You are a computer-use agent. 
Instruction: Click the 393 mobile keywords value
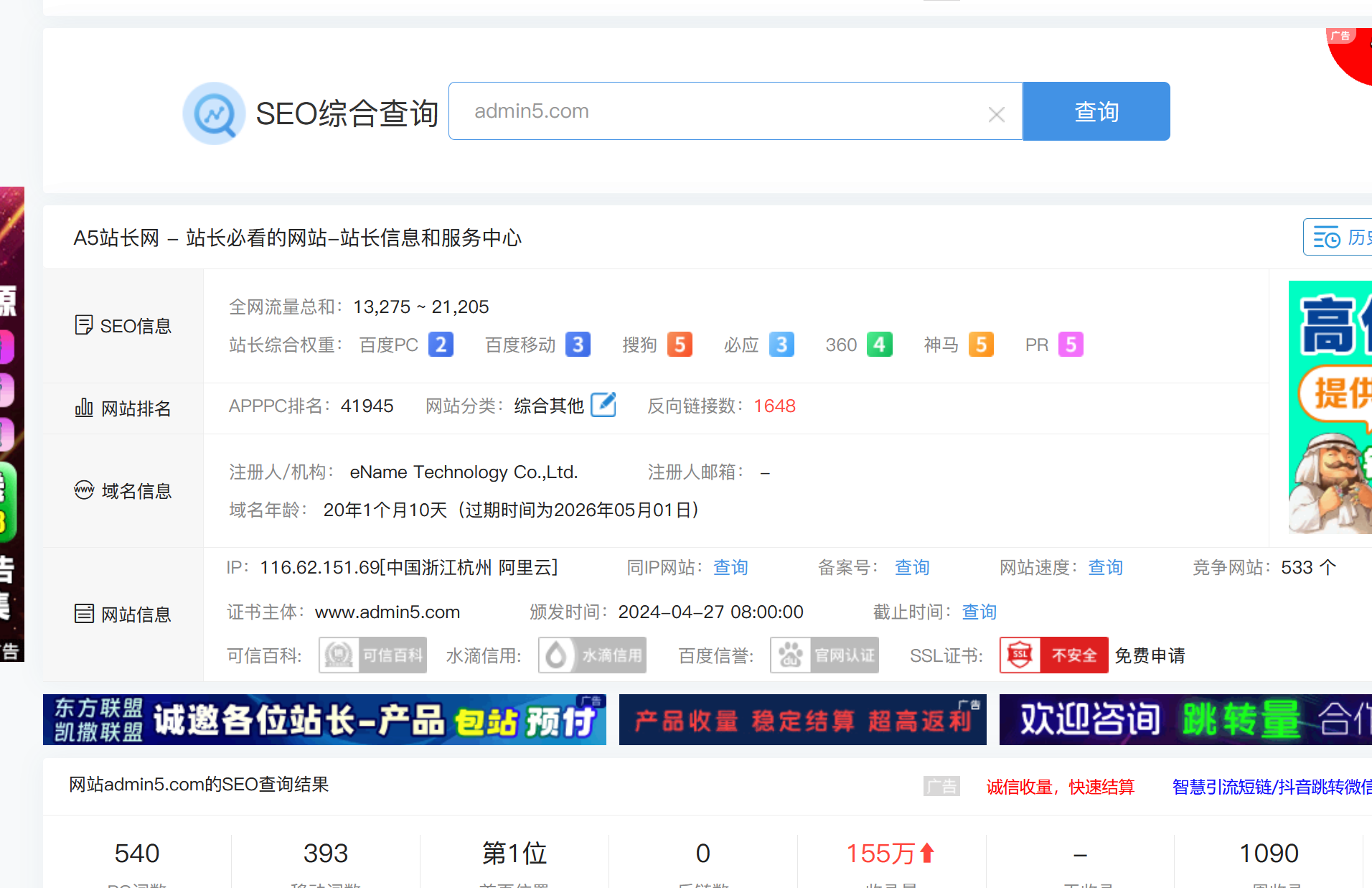point(326,854)
